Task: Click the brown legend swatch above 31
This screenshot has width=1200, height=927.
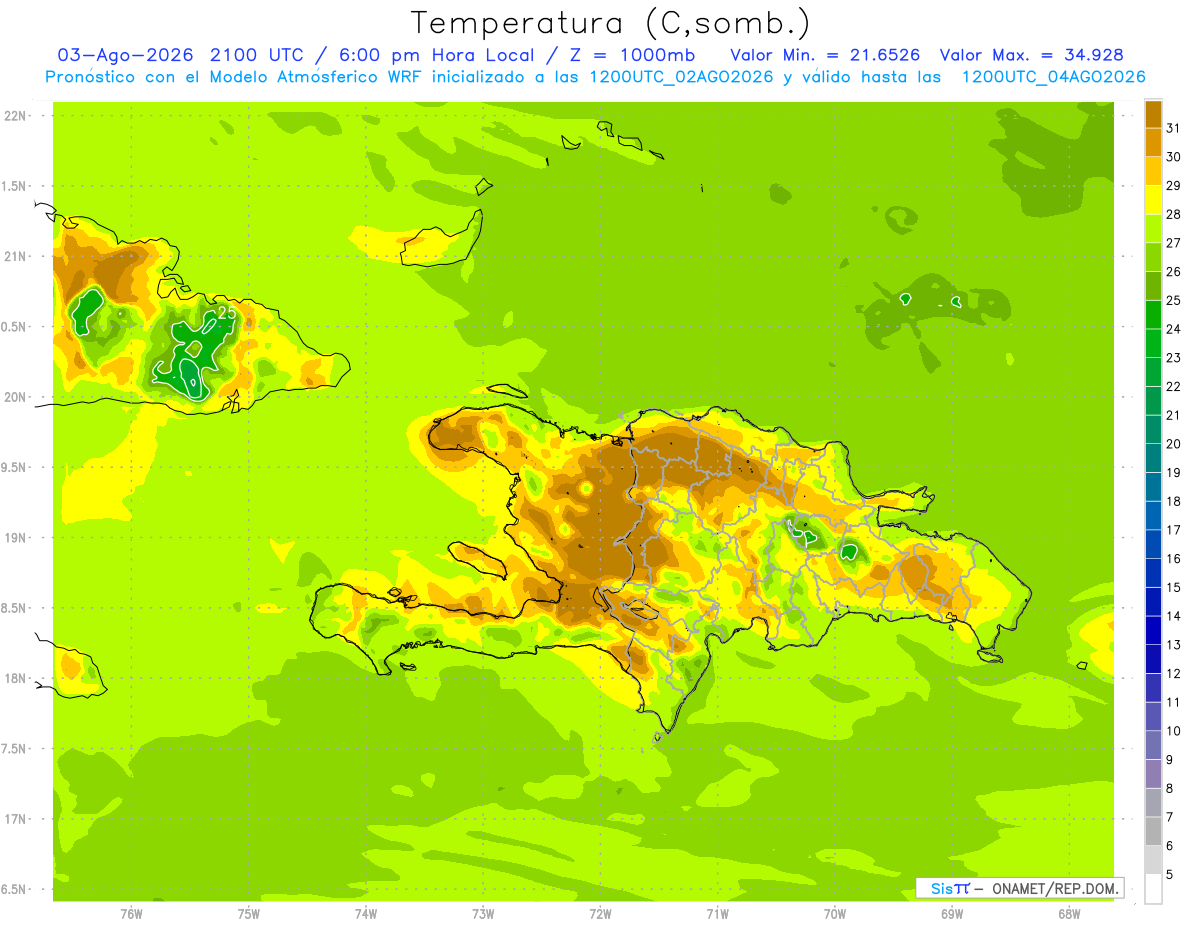Action: [x=1153, y=114]
